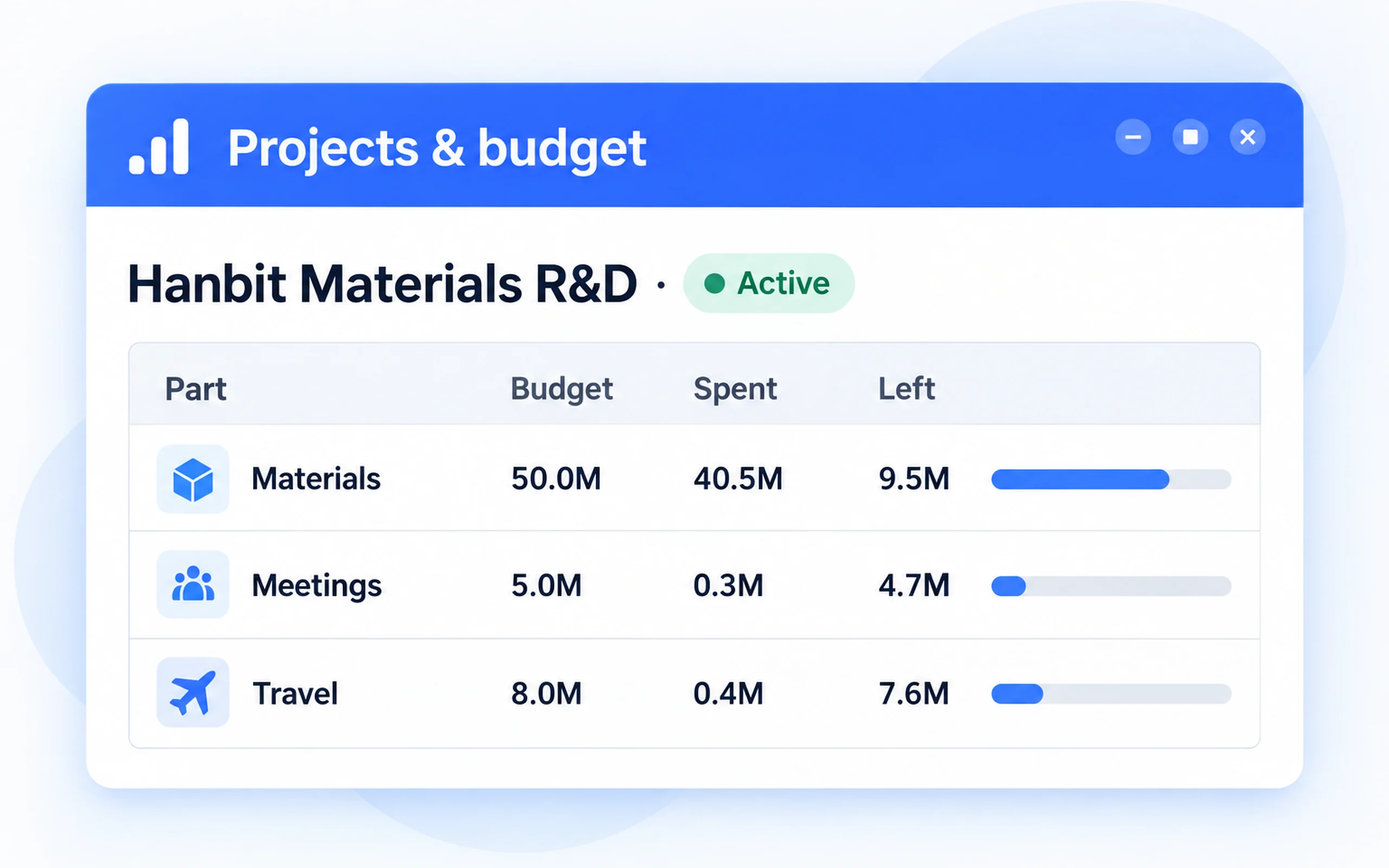Click the Spent column header

pos(735,391)
